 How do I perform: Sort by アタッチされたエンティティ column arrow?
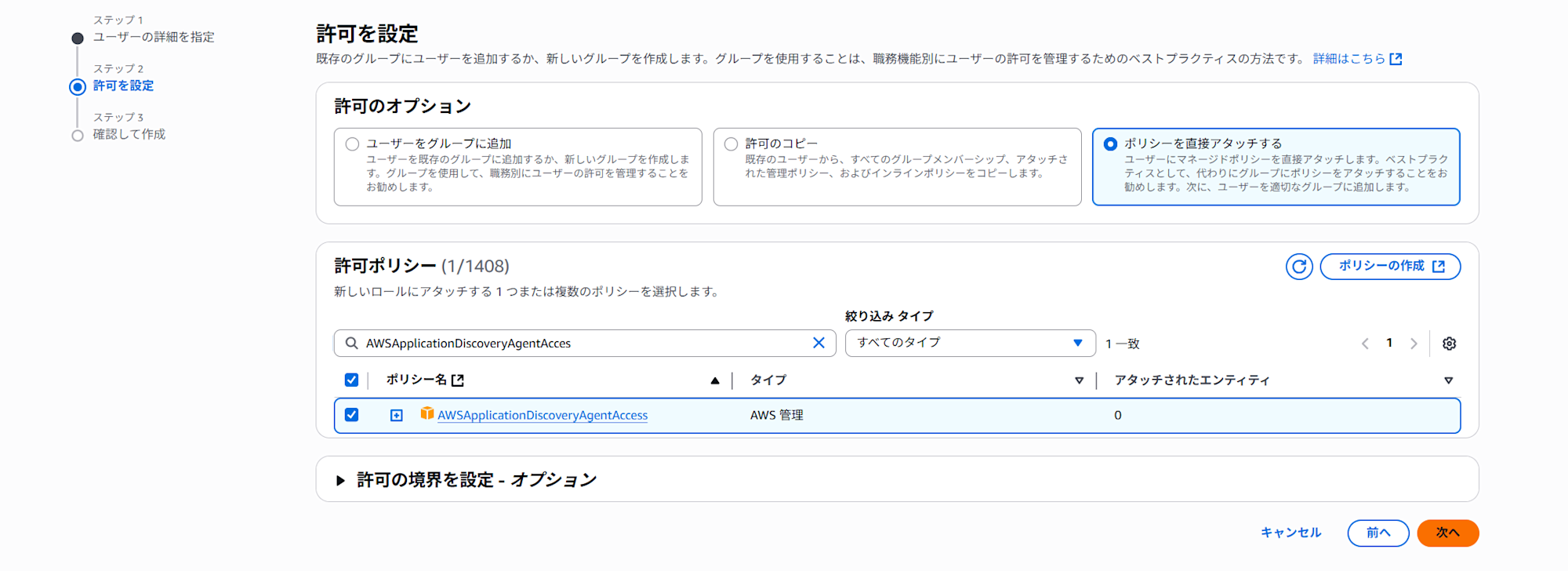tap(1448, 380)
